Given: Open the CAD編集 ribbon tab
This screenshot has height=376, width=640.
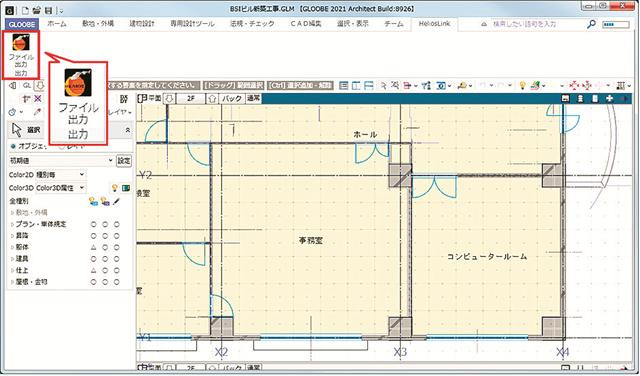Looking at the screenshot, I should click(306, 24).
